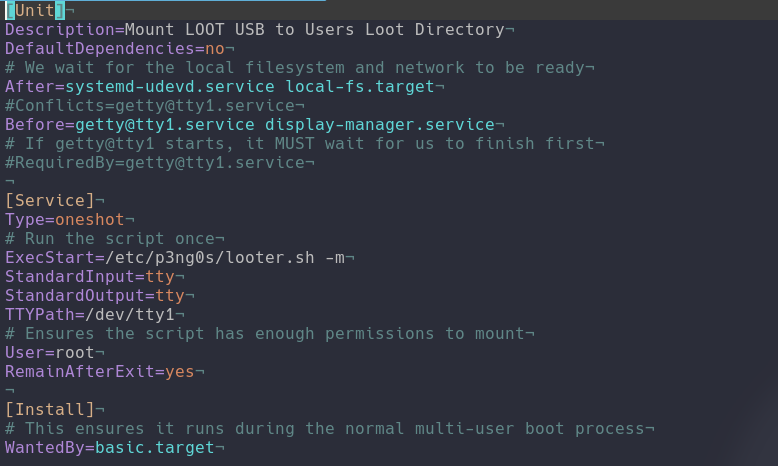This screenshot has height=466, width=778.
Task: Select local-fs.target in the After line
Action: point(360,87)
